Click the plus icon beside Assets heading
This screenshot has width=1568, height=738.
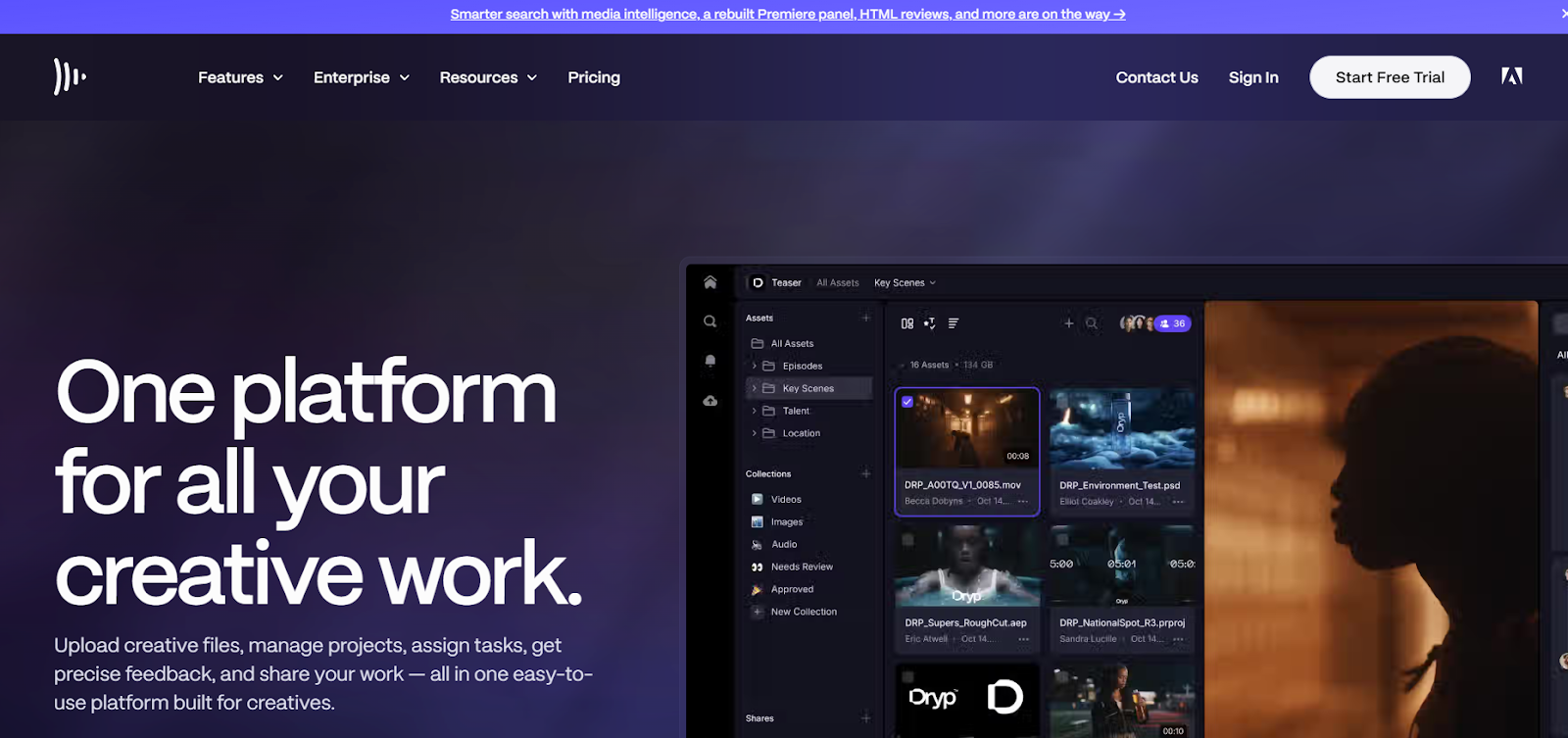click(x=865, y=318)
